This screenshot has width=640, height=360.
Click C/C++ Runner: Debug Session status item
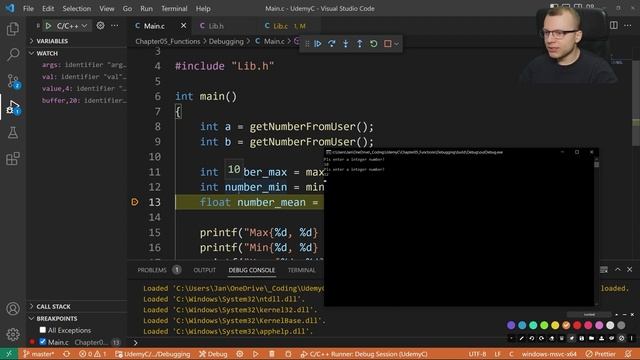click(364, 354)
